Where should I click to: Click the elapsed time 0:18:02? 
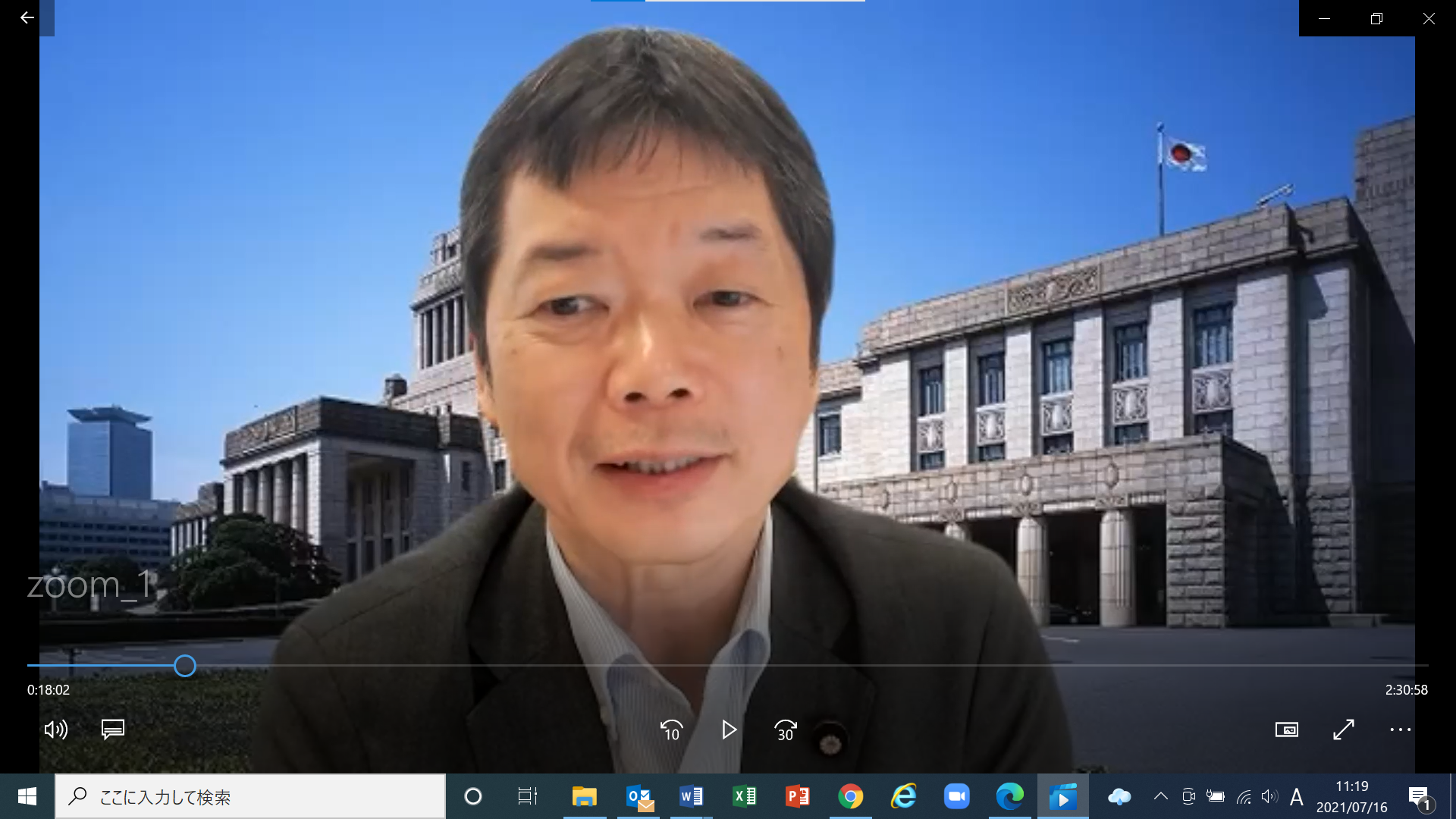pyautogui.click(x=49, y=690)
